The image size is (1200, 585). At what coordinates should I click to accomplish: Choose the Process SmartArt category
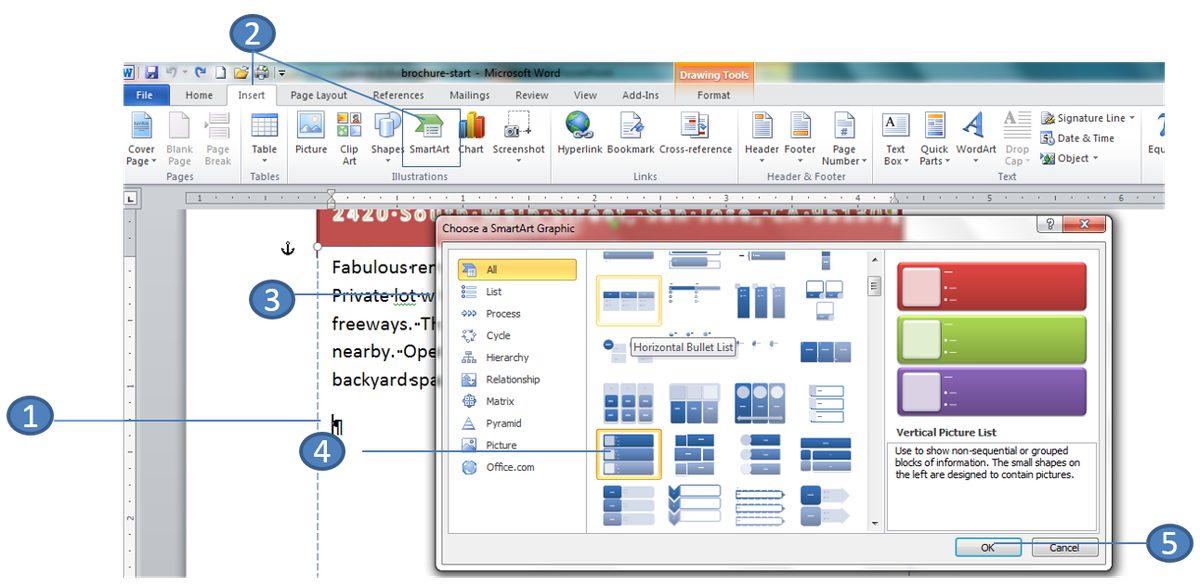point(503,313)
